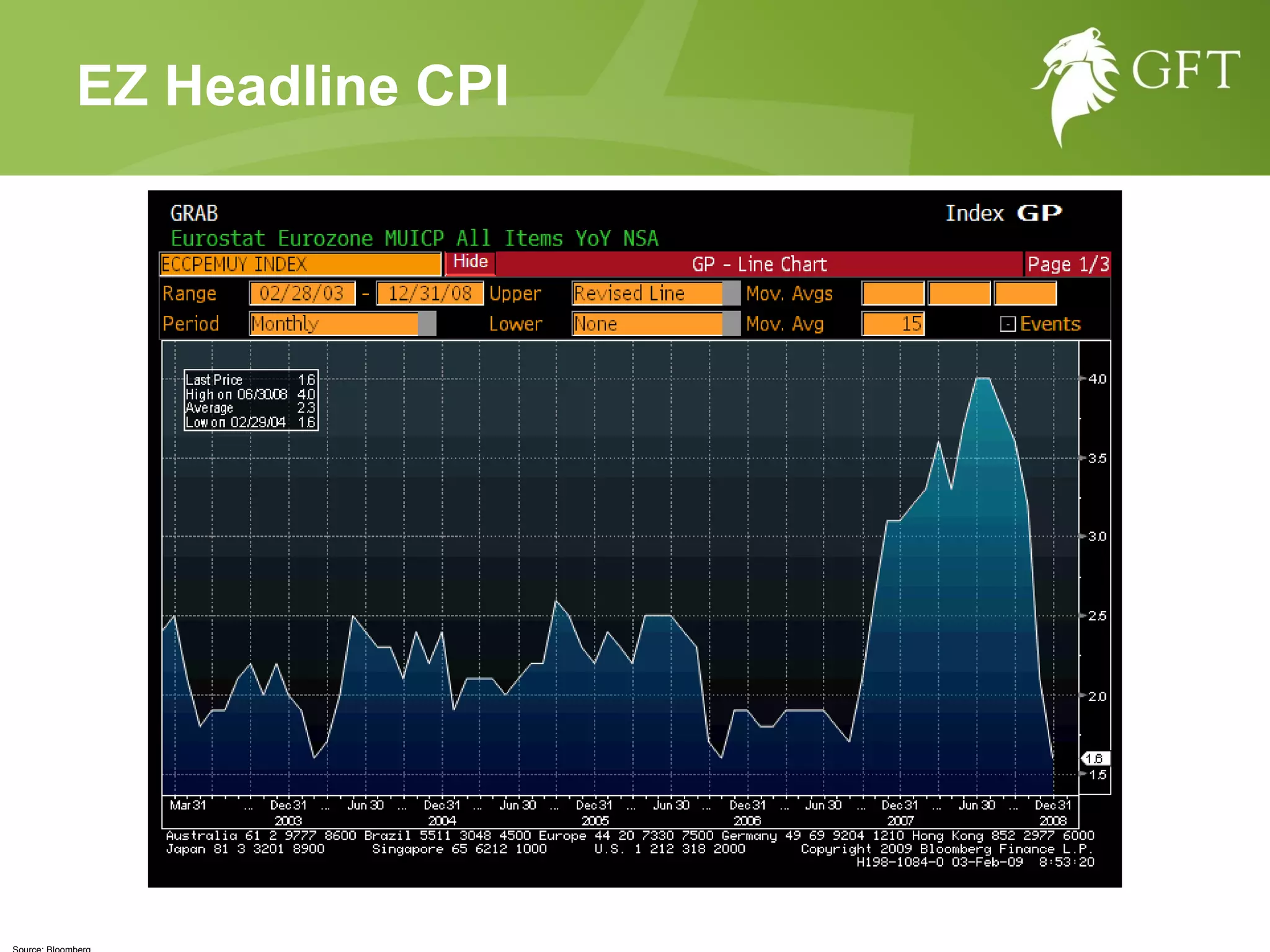Click the Low on 02/29/04 legend row

(x=251, y=423)
